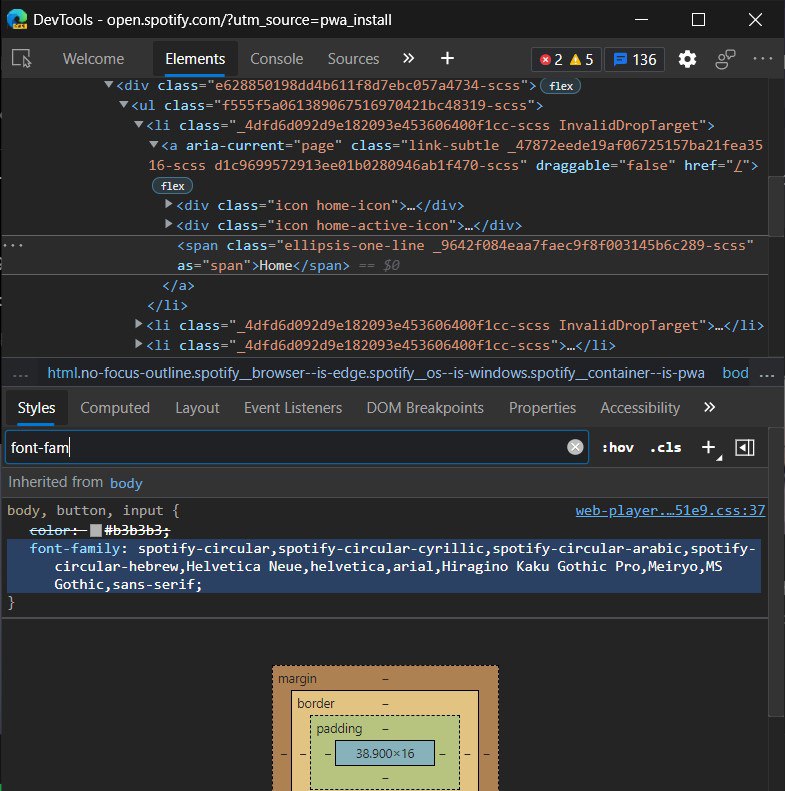Click the Elements tree vertical scrollbar
The height and width of the screenshot is (791, 785).
(x=776, y=206)
